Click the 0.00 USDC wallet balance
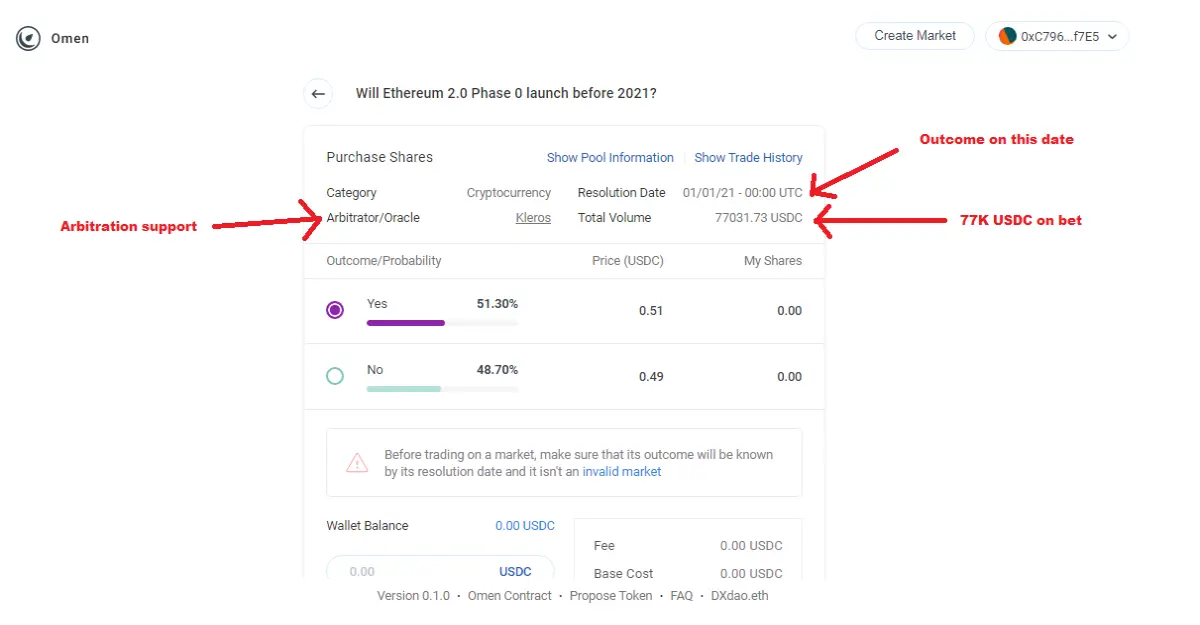This screenshot has height=625, width=1200. pyautogui.click(x=525, y=526)
